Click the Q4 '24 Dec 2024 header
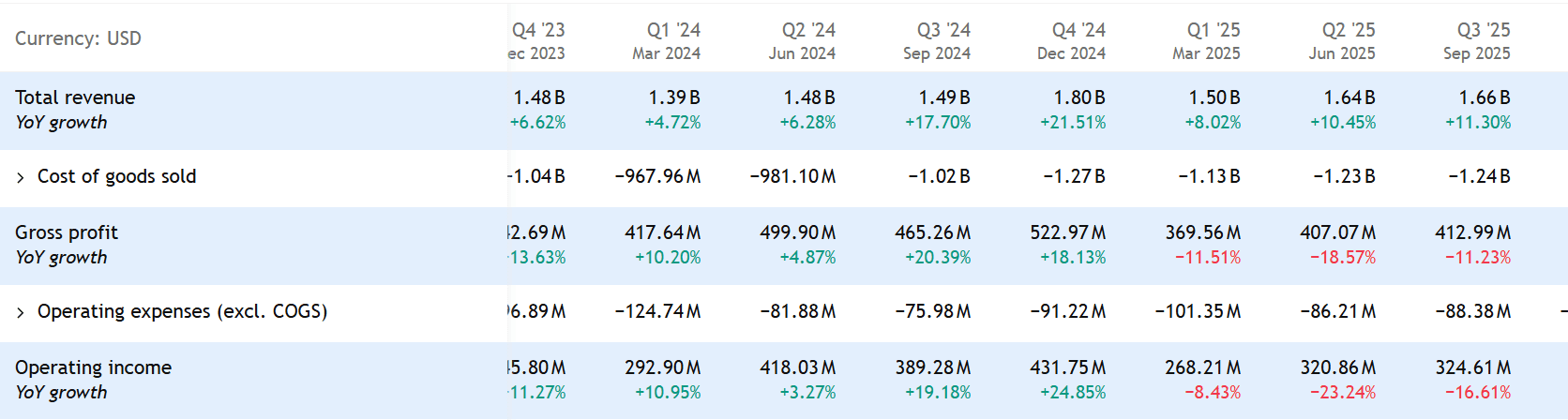Image resolution: width=1568 pixels, height=420 pixels. [x=1073, y=41]
